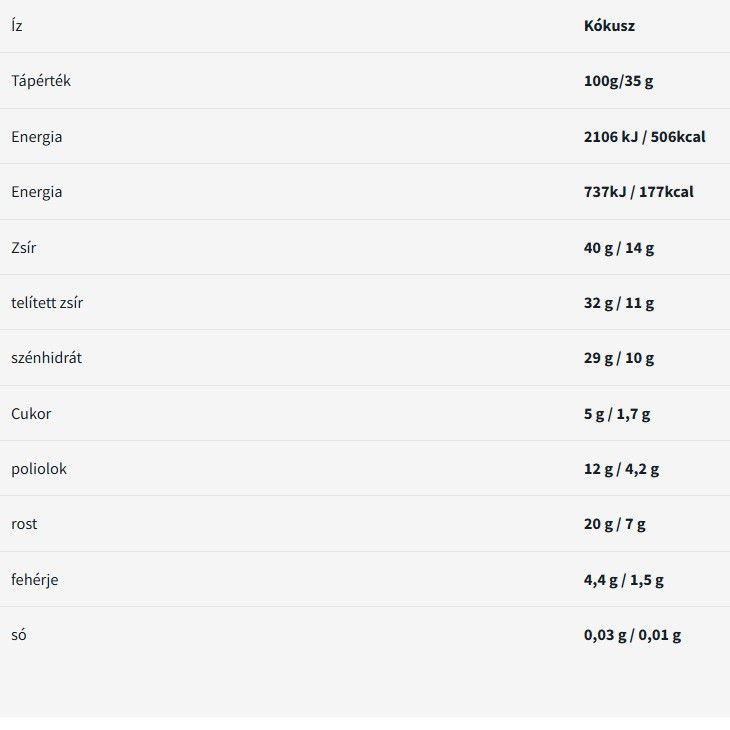The image size is (730, 730).
Task: Click the "rost" row label
Action: 24,524
